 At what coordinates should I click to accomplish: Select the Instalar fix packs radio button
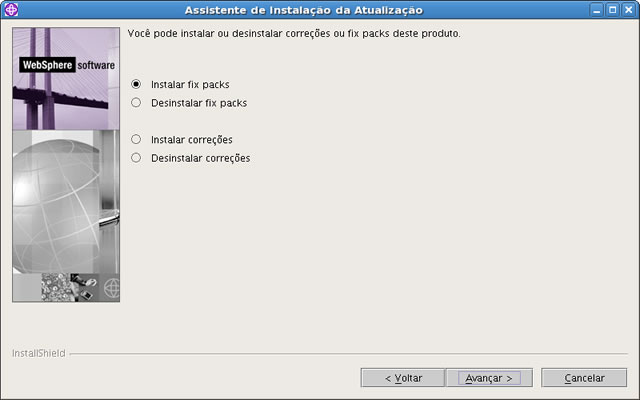(x=136, y=84)
